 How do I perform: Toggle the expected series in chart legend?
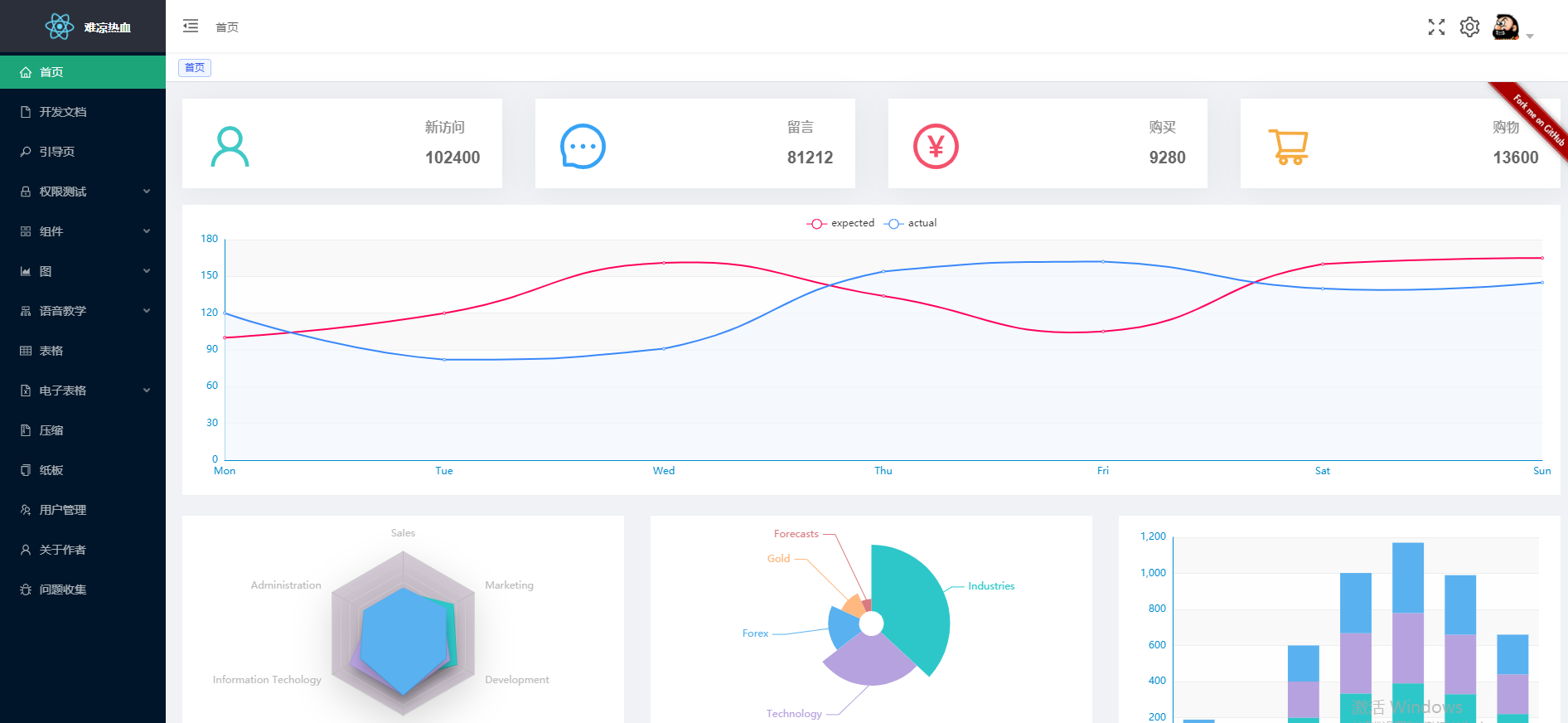(840, 223)
